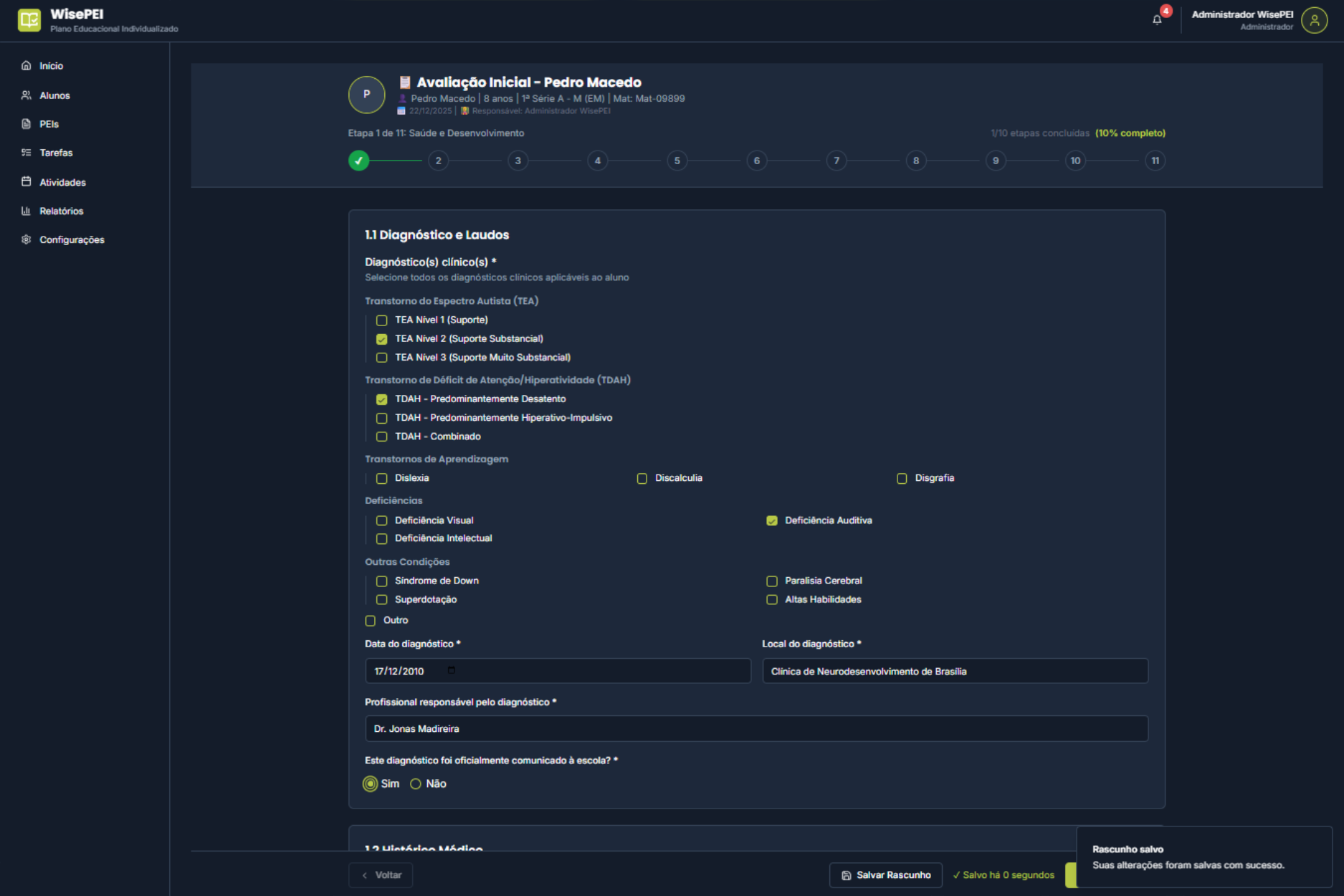Click the Configurações gear icon
This screenshot has height=896, width=1344.
coord(27,239)
